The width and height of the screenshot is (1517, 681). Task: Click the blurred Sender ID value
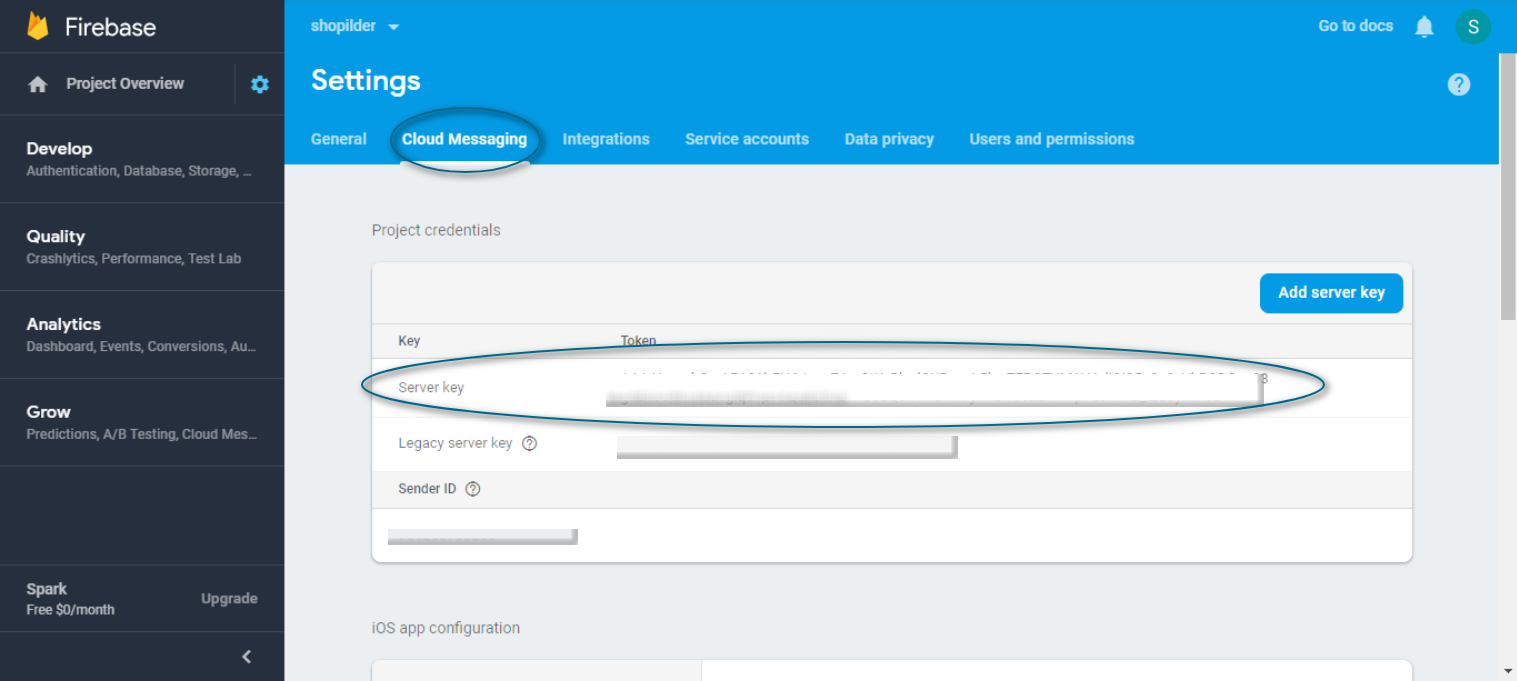(x=483, y=536)
